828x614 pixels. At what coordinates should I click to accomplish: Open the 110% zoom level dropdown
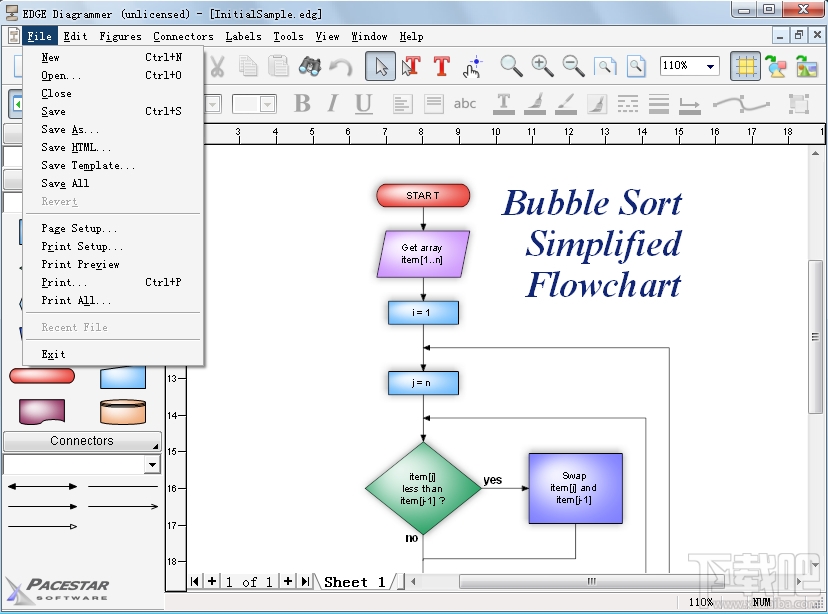point(712,66)
